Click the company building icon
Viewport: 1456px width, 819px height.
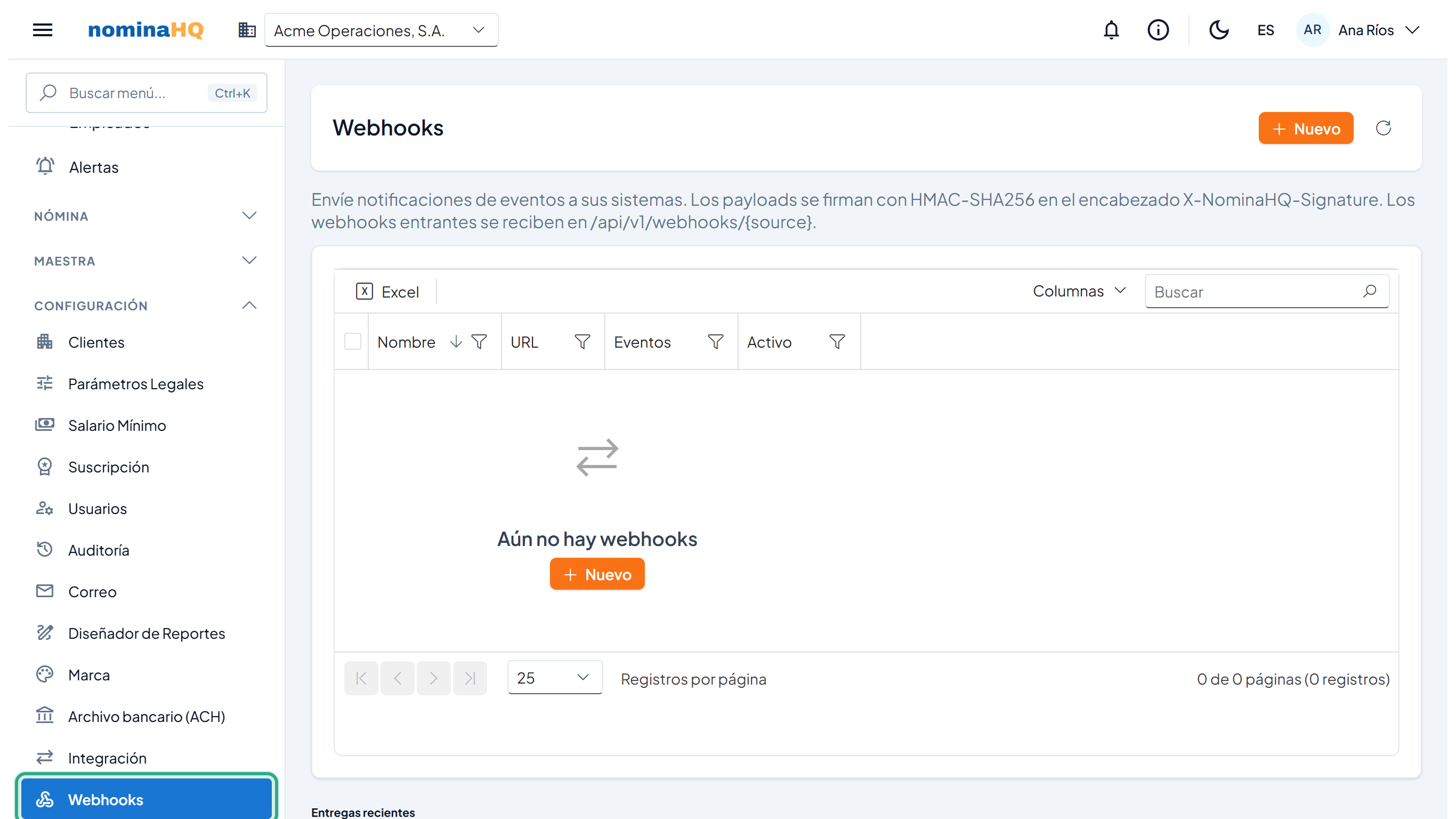click(x=247, y=30)
